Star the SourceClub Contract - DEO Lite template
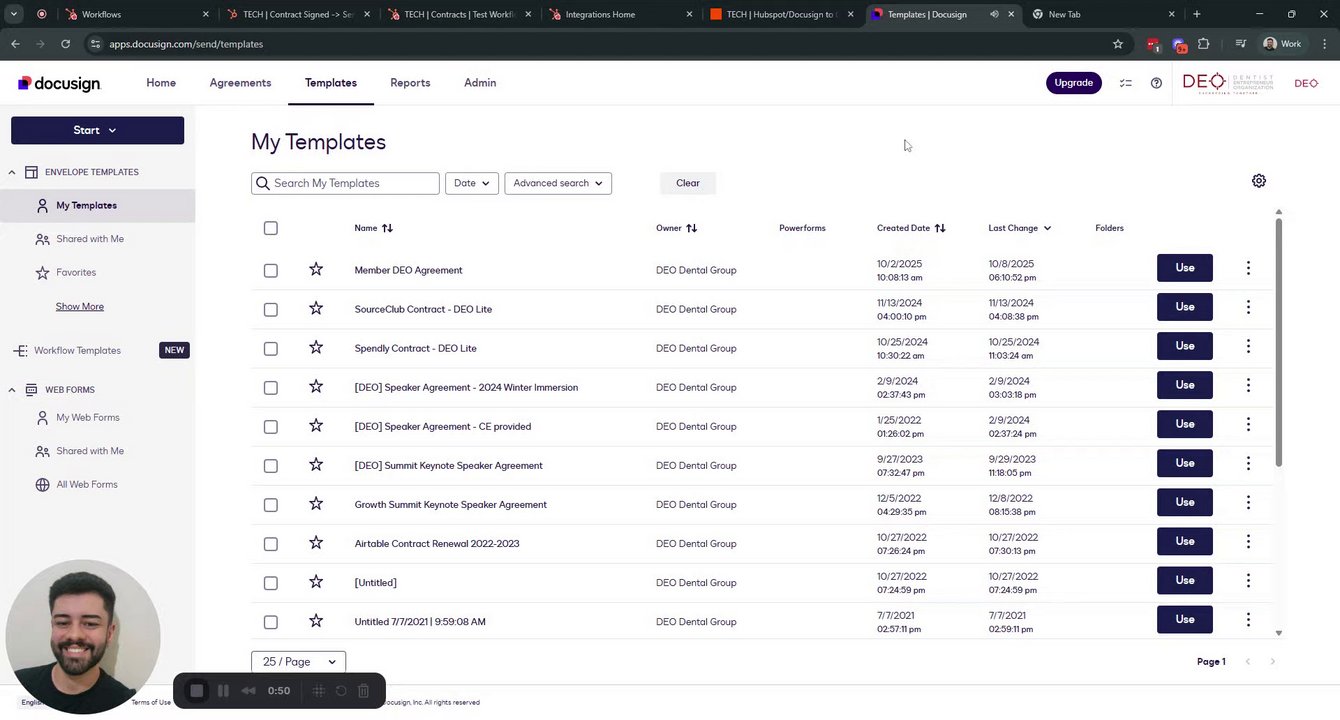This screenshot has width=1340, height=720. point(316,308)
